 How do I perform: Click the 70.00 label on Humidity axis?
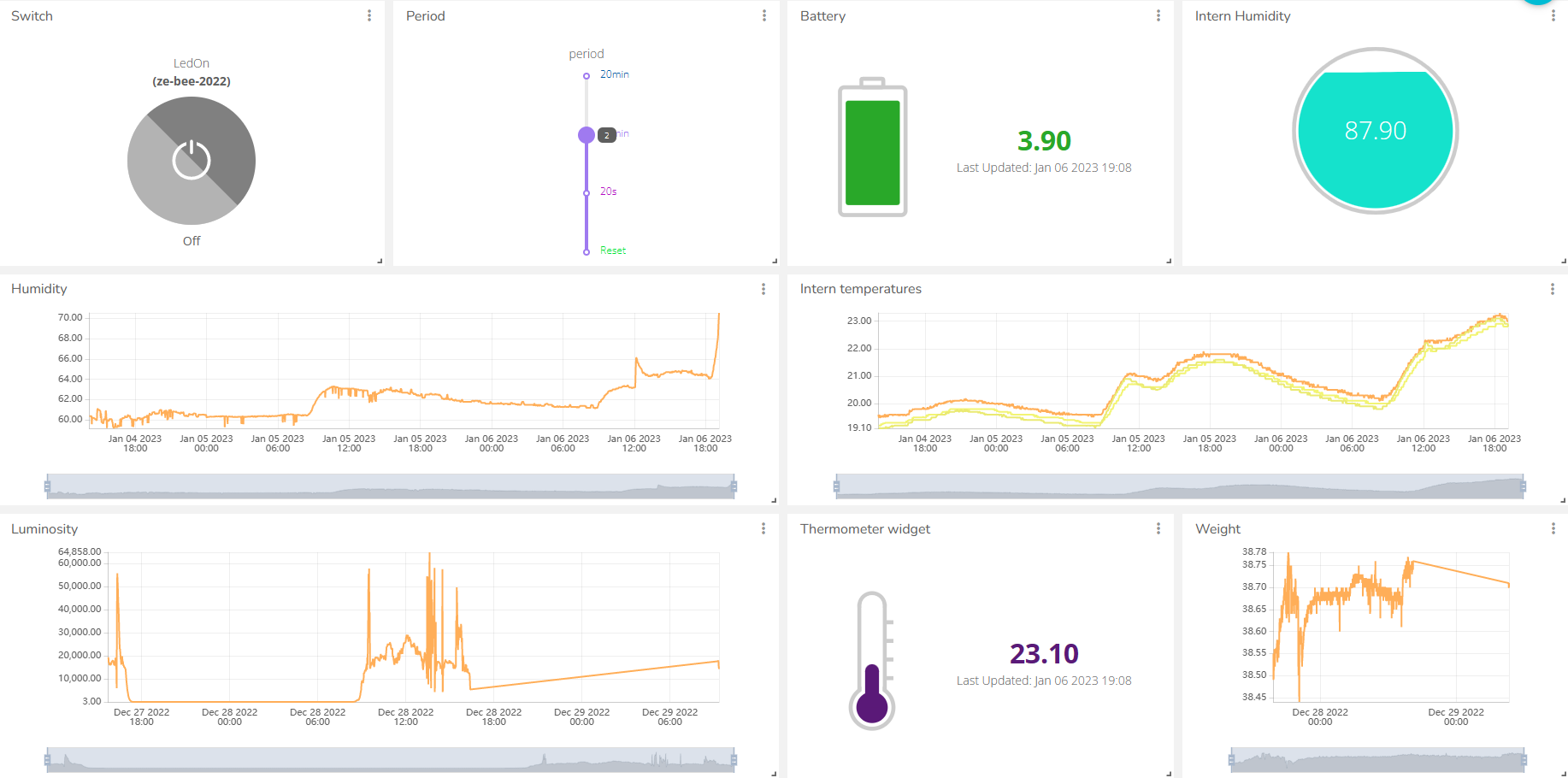[x=70, y=317]
